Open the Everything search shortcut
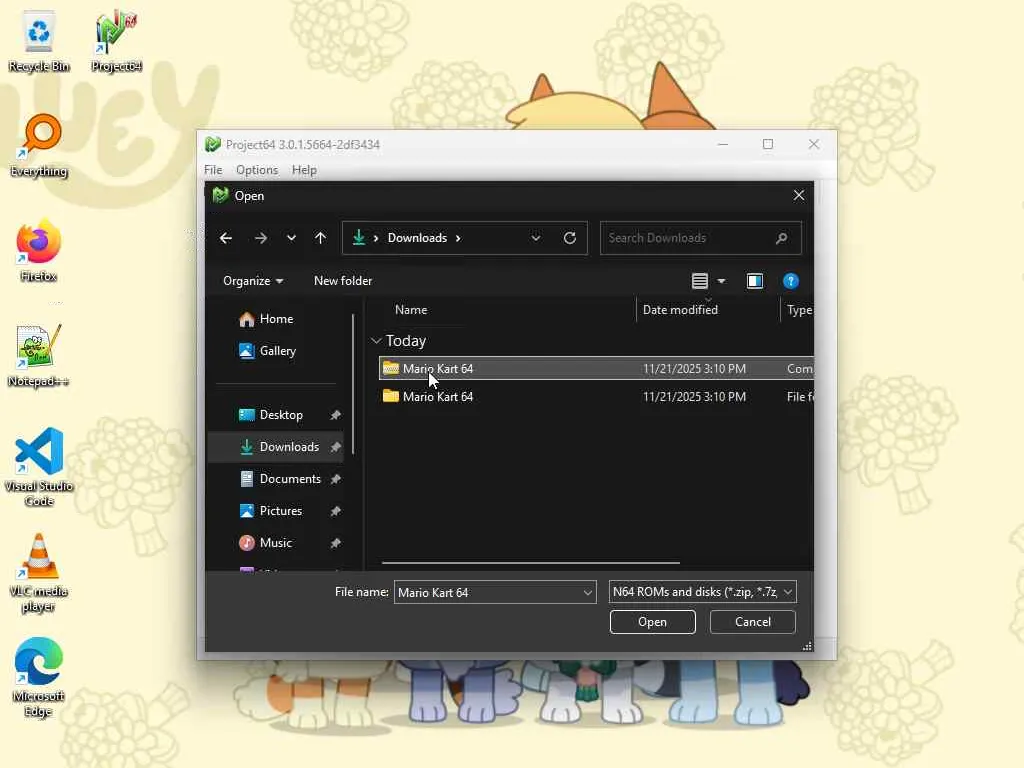 (39, 145)
